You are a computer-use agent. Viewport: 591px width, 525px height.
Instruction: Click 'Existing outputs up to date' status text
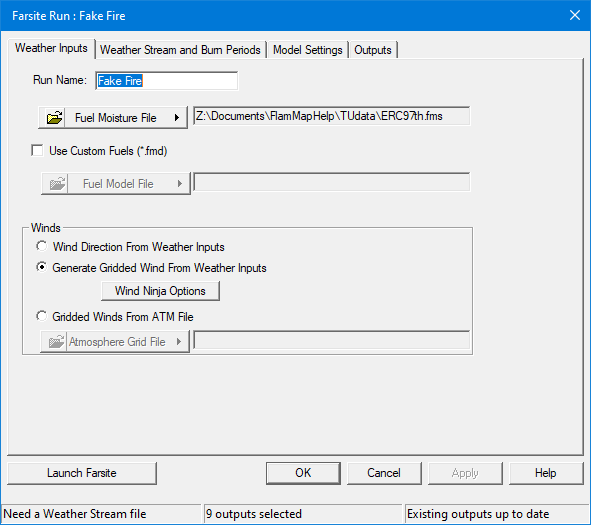[x=478, y=514]
